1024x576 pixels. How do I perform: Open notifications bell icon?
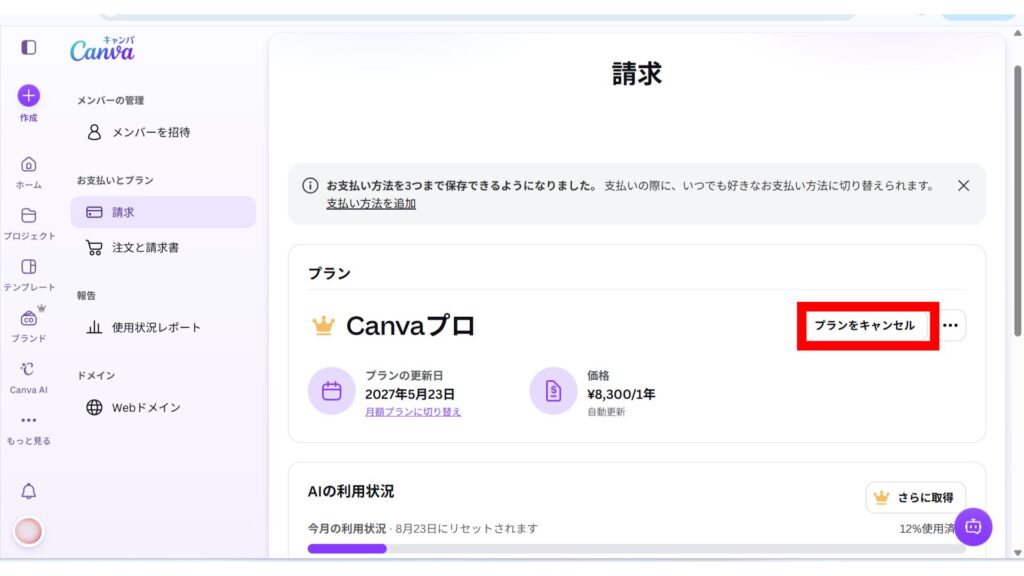(x=29, y=491)
